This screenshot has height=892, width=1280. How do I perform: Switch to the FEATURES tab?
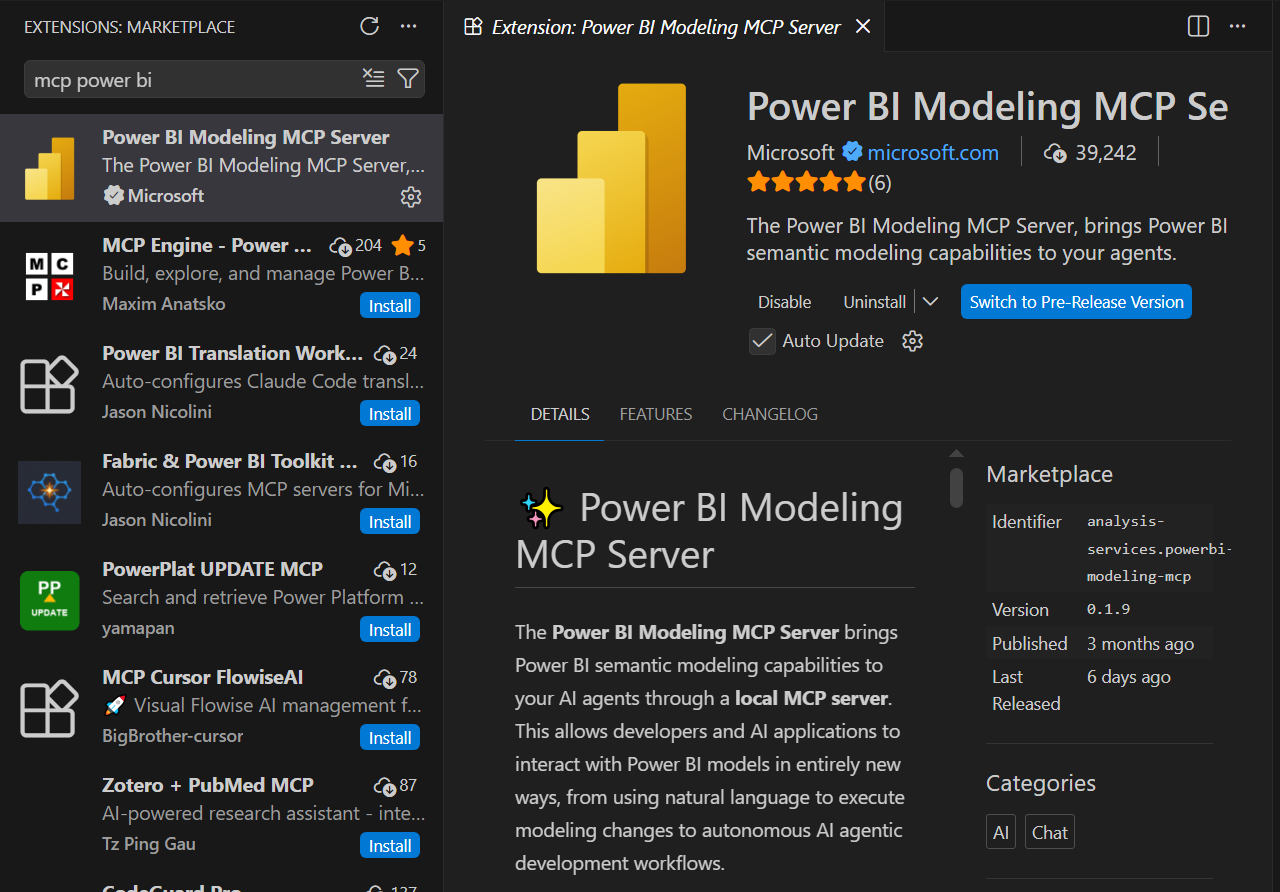(x=656, y=414)
